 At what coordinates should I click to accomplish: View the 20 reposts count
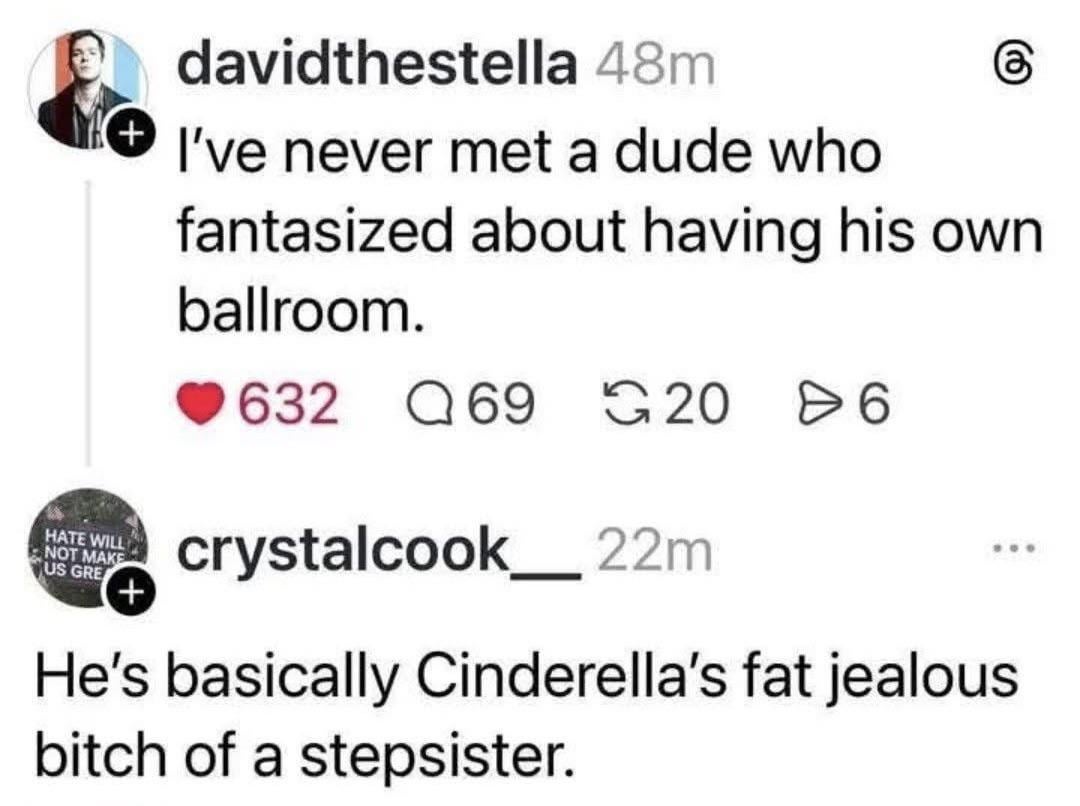[693, 405]
